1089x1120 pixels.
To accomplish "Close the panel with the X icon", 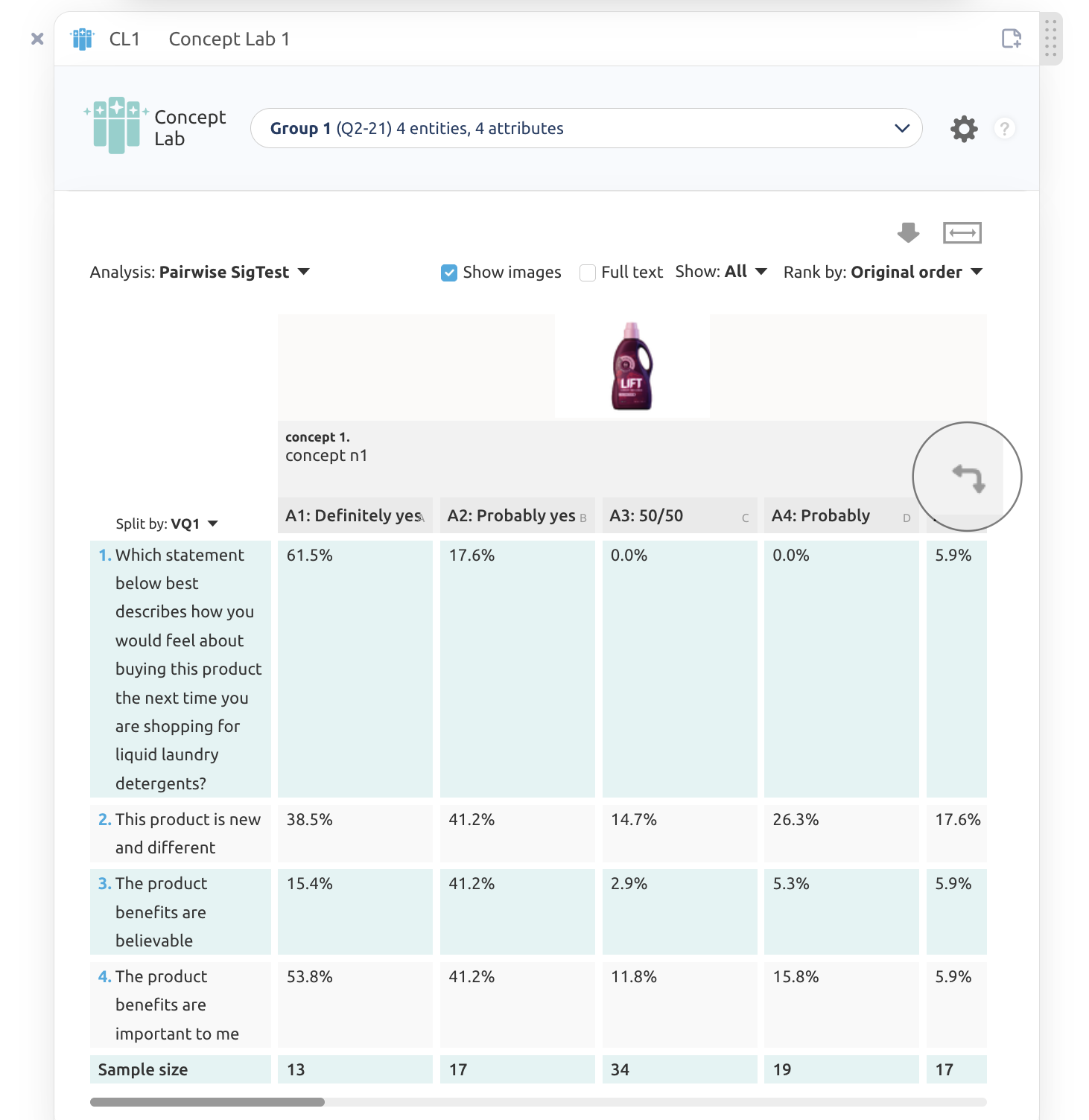I will tap(37, 39).
